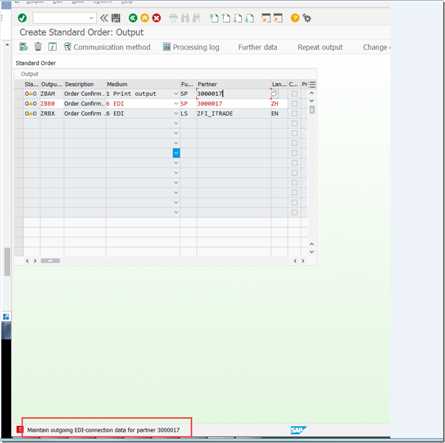The image size is (445, 443).
Task: Click the vertical scrollbar up arrow at top
Action: [x=312, y=93]
